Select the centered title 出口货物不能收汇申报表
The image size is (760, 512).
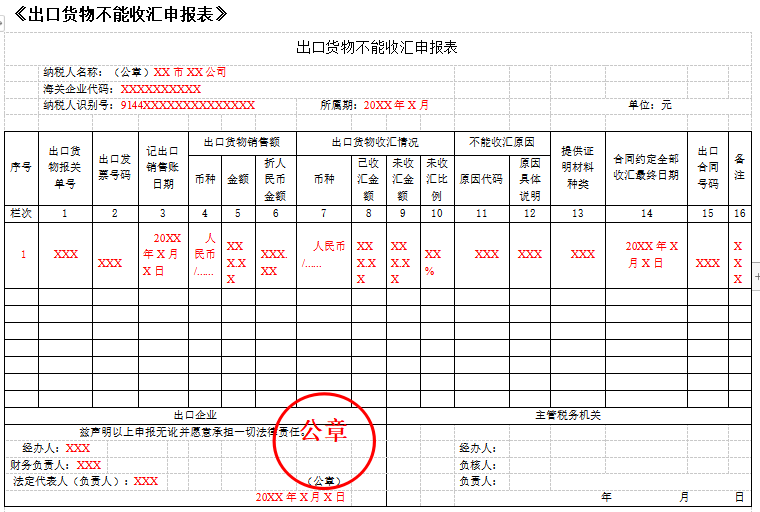[377, 47]
